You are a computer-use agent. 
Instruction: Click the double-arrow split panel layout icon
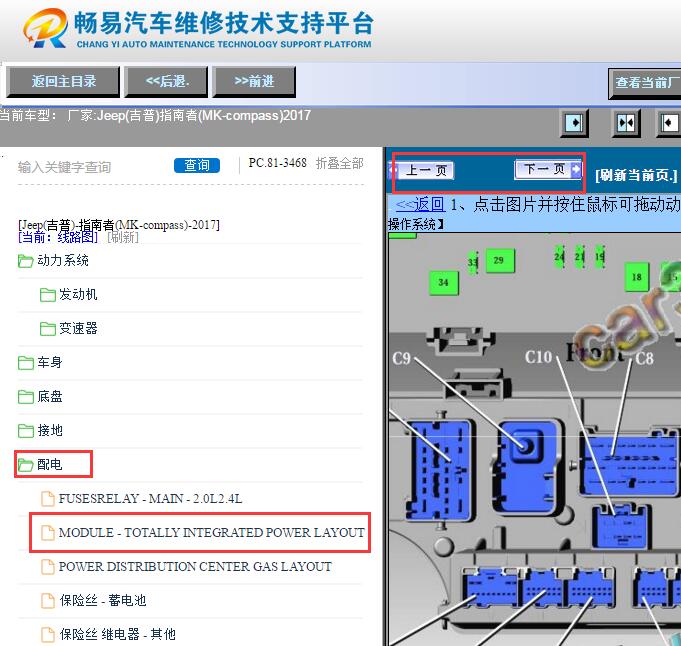[x=625, y=123]
